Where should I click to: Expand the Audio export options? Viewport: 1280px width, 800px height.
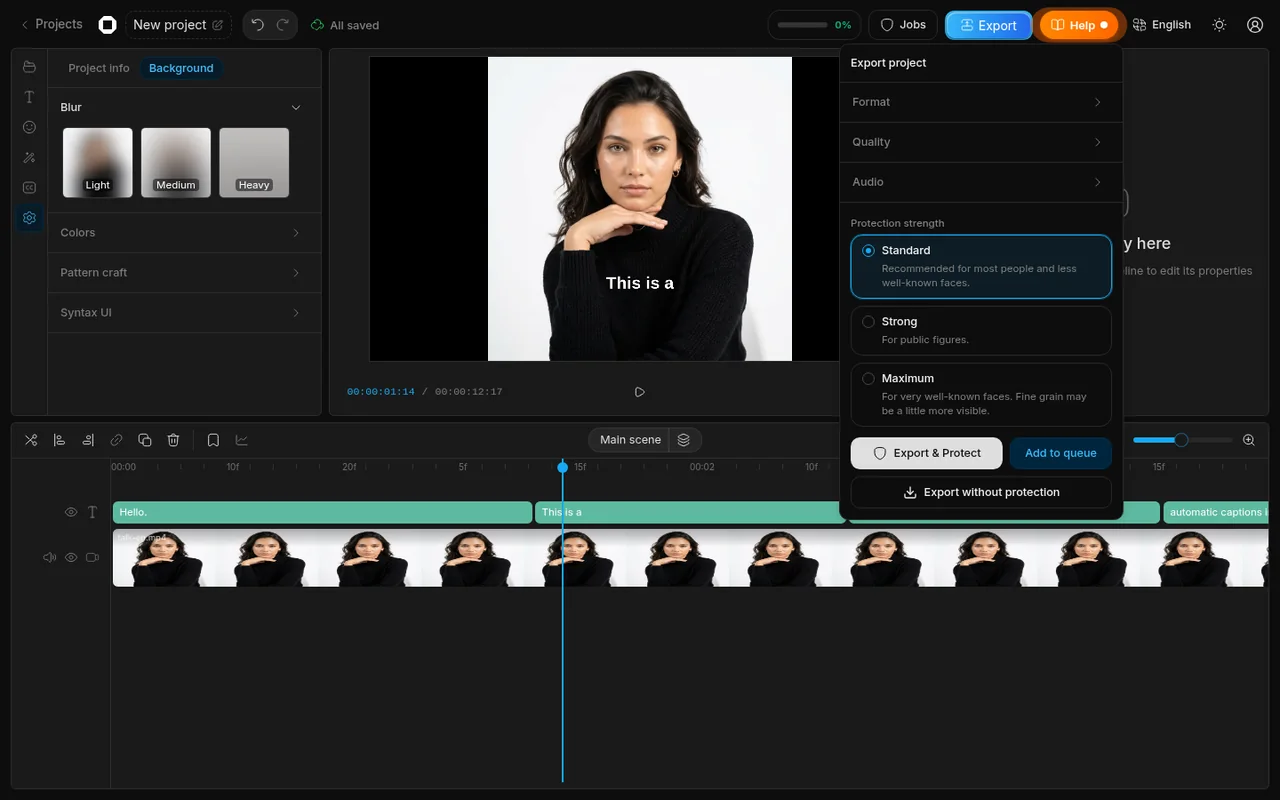981,182
